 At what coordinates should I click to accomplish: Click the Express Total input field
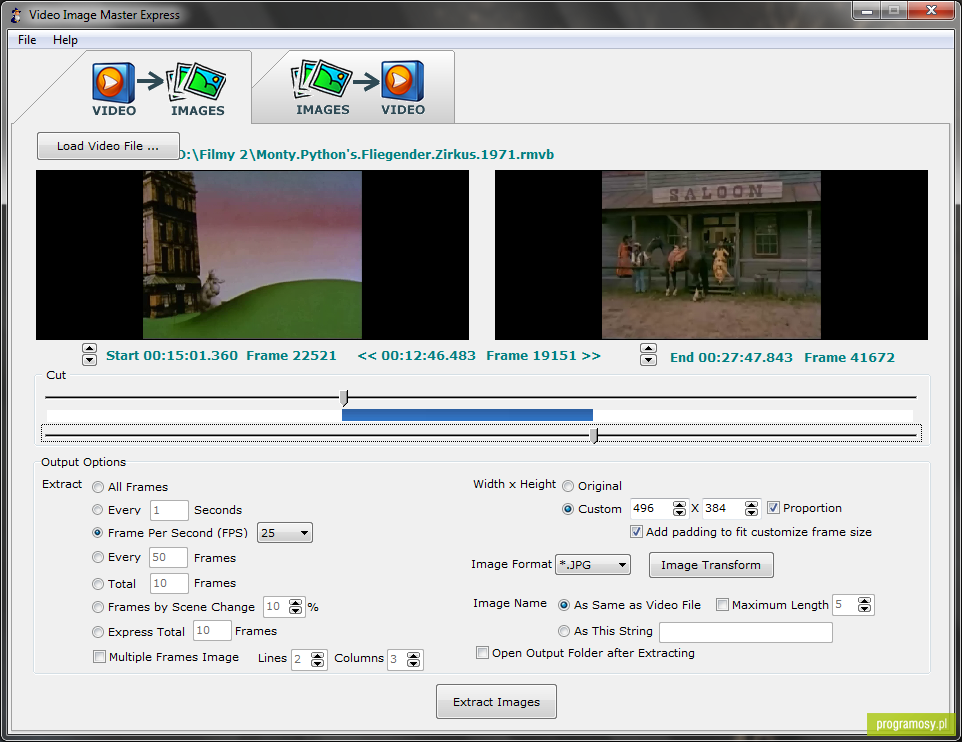tap(212, 630)
